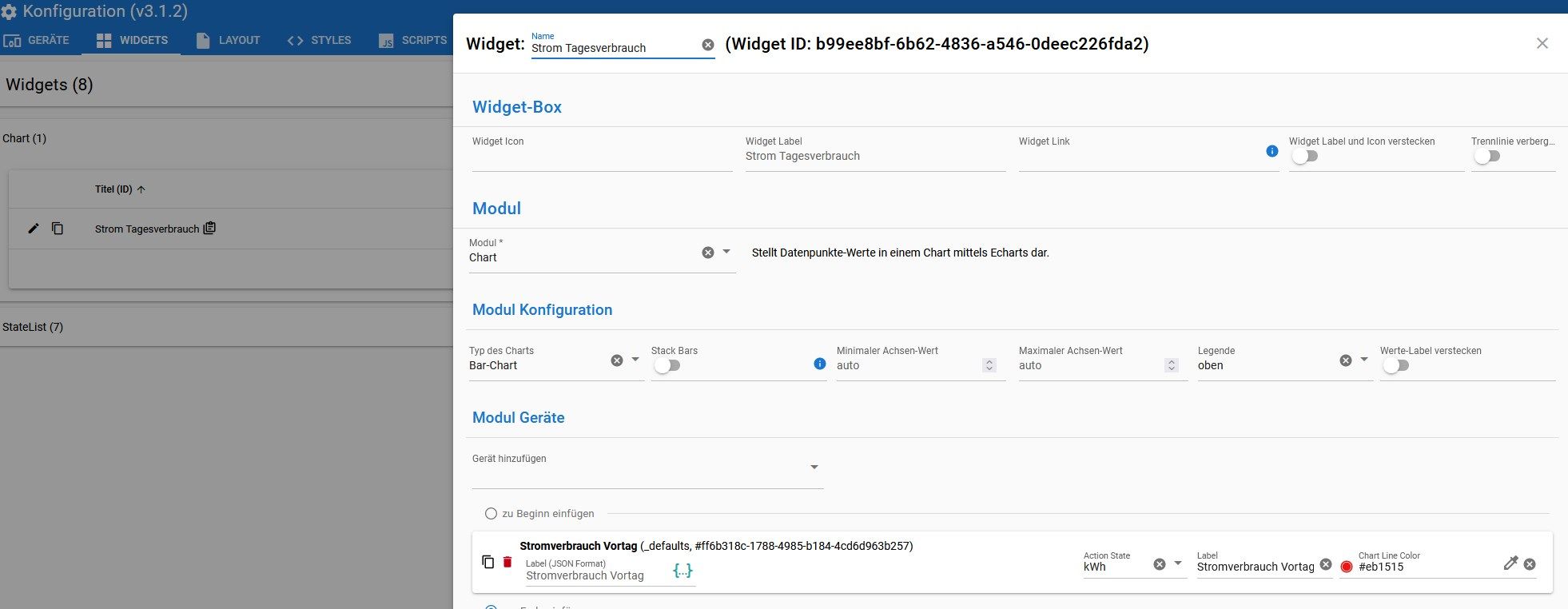This screenshot has height=609, width=1568.
Task: Clear the Legende selection
Action: (x=1346, y=360)
